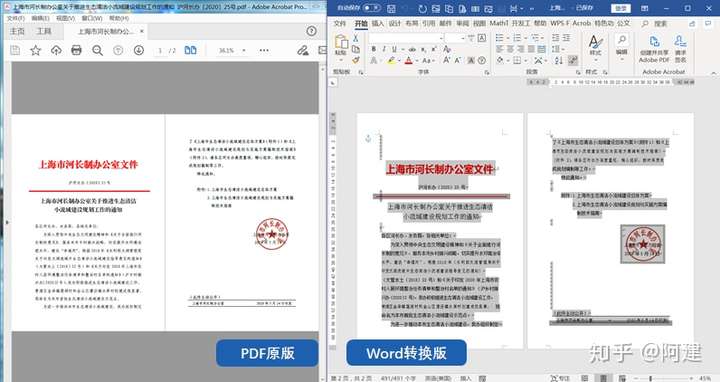Open the 设计 ribbon tab in Word
Viewport: 720px width, 382px height.
pos(395,23)
